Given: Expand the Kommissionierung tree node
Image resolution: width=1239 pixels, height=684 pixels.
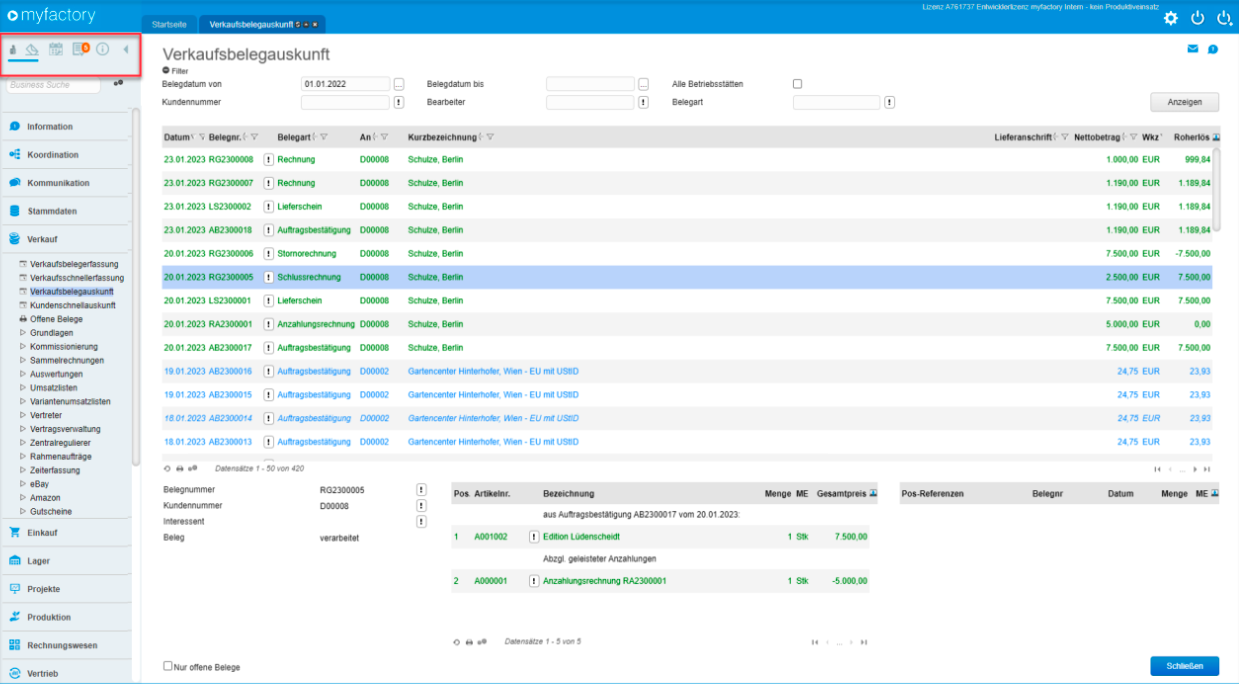Looking at the screenshot, I should (x=23, y=346).
